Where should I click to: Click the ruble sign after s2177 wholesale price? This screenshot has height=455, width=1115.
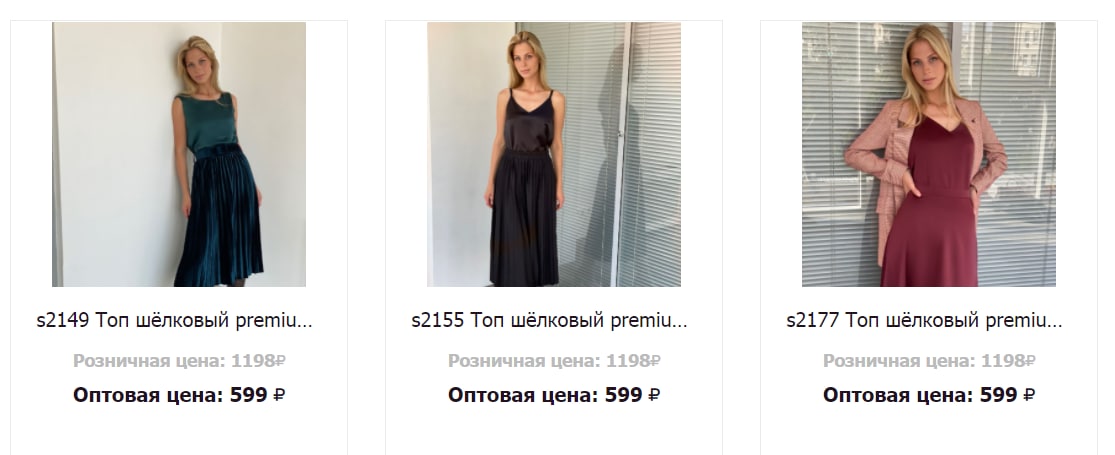tap(1029, 395)
